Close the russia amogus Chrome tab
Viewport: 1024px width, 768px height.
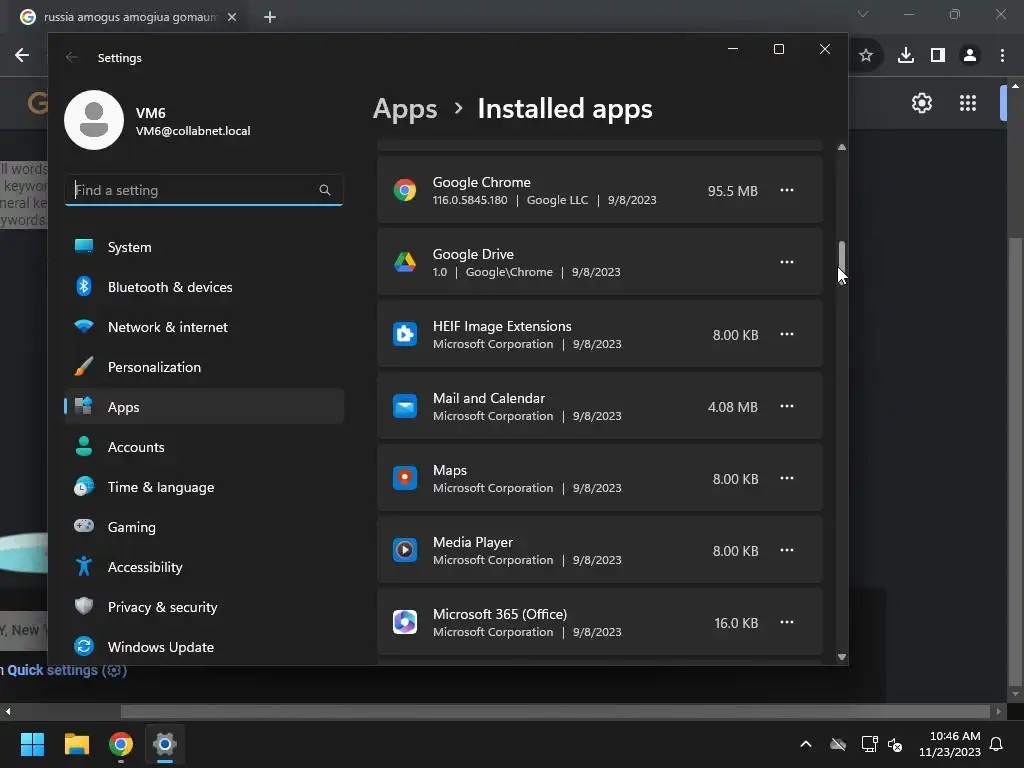tap(232, 17)
